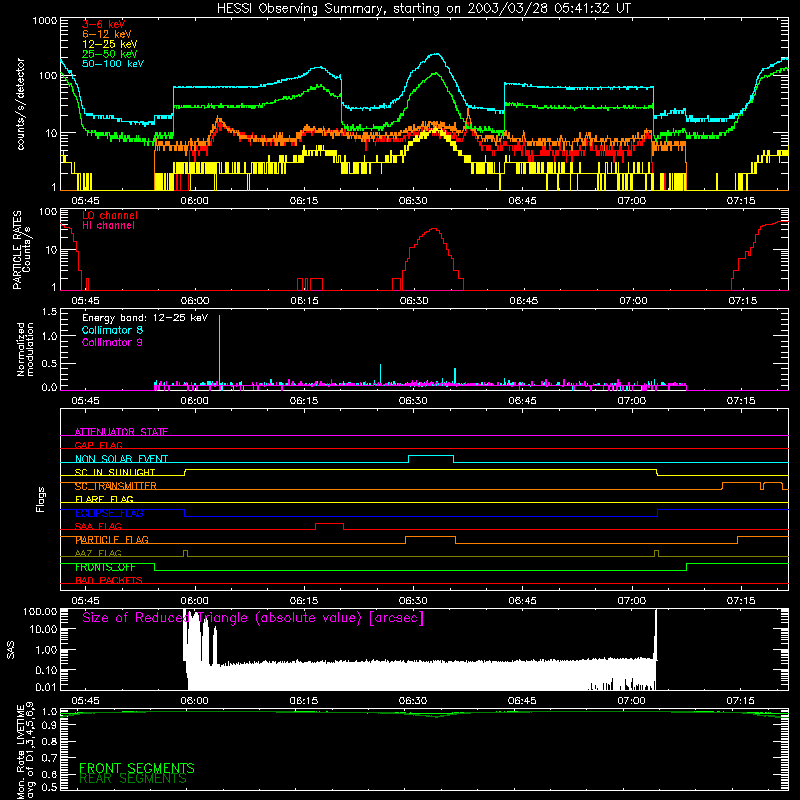The width and height of the screenshot is (800, 800).
Task: Click the 0.01 tick on SAS plot
Action: coord(46,687)
